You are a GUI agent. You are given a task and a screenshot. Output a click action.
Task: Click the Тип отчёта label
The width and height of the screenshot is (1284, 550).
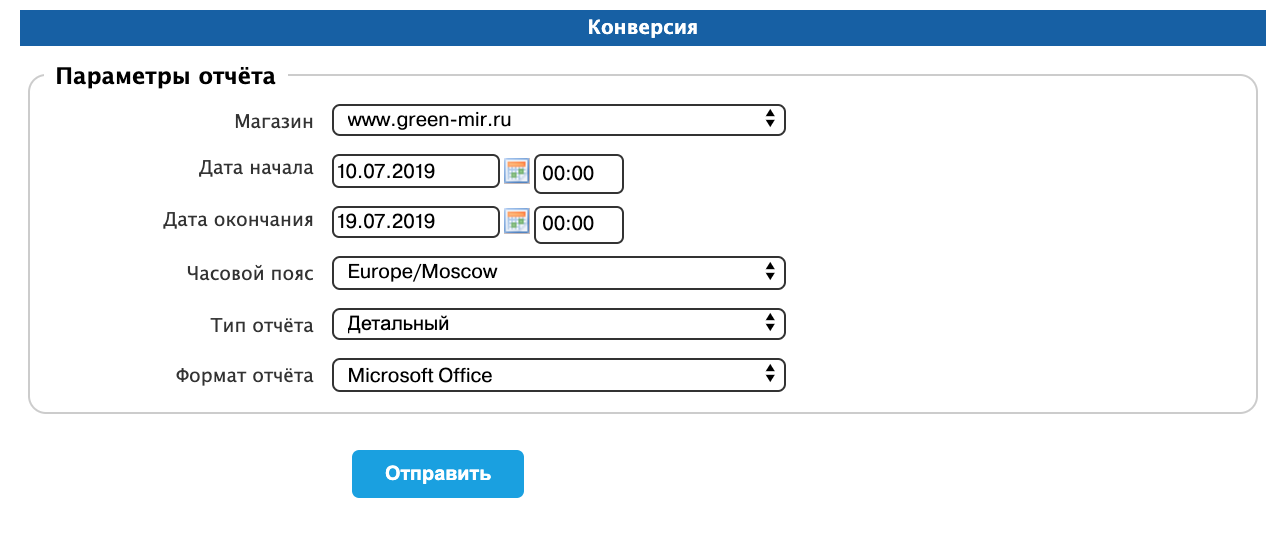click(262, 325)
